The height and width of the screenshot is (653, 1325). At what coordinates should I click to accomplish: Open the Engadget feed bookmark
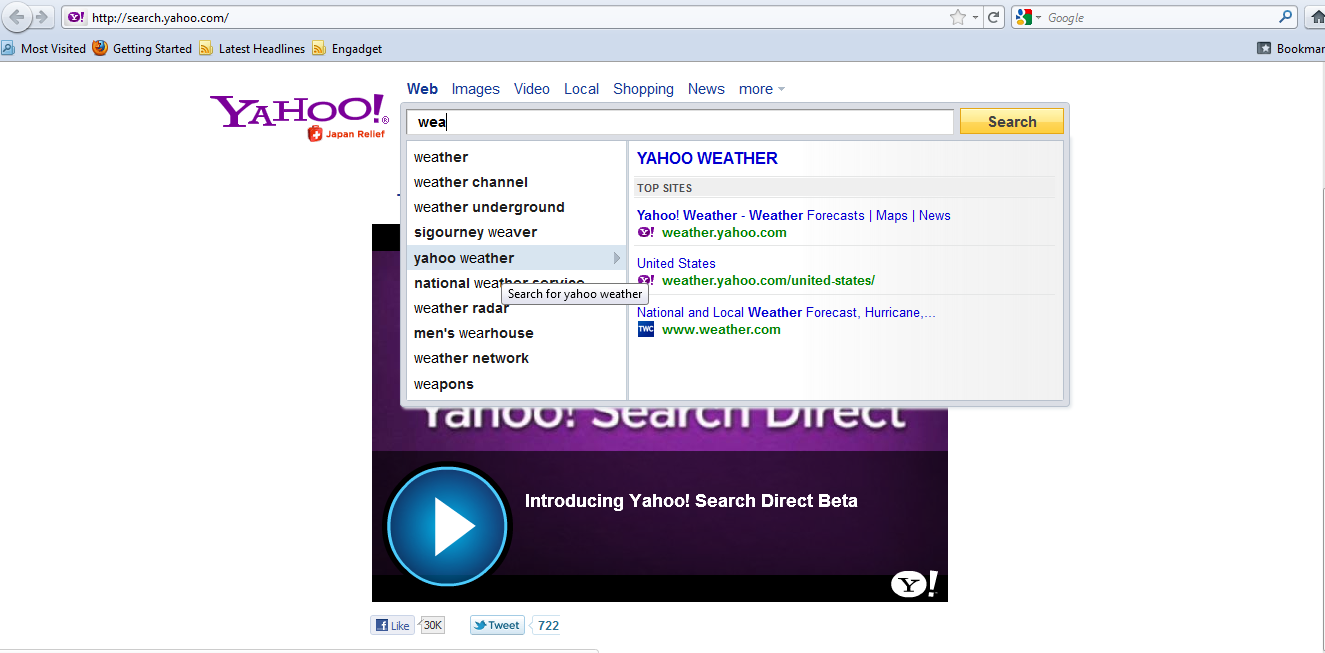click(347, 48)
